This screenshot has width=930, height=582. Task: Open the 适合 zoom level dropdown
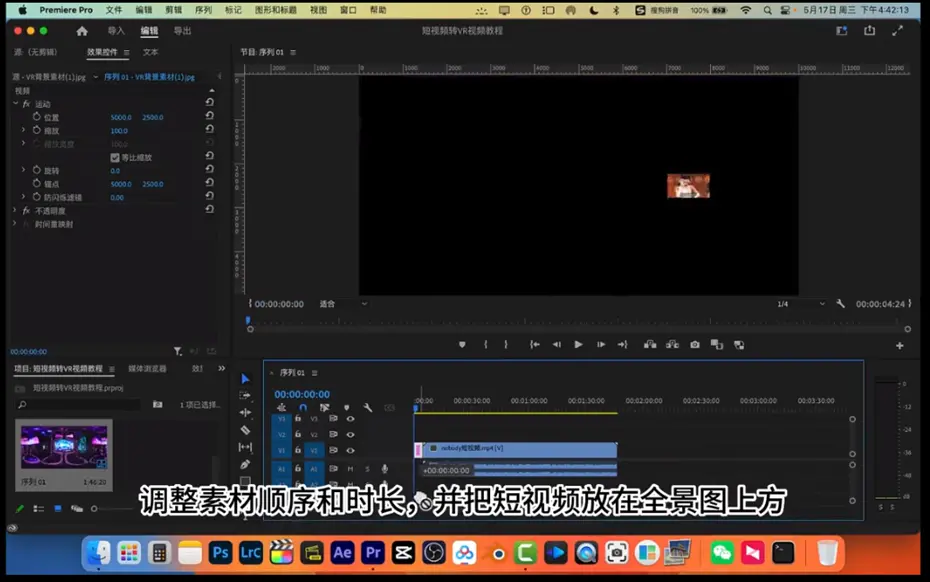tap(344, 304)
